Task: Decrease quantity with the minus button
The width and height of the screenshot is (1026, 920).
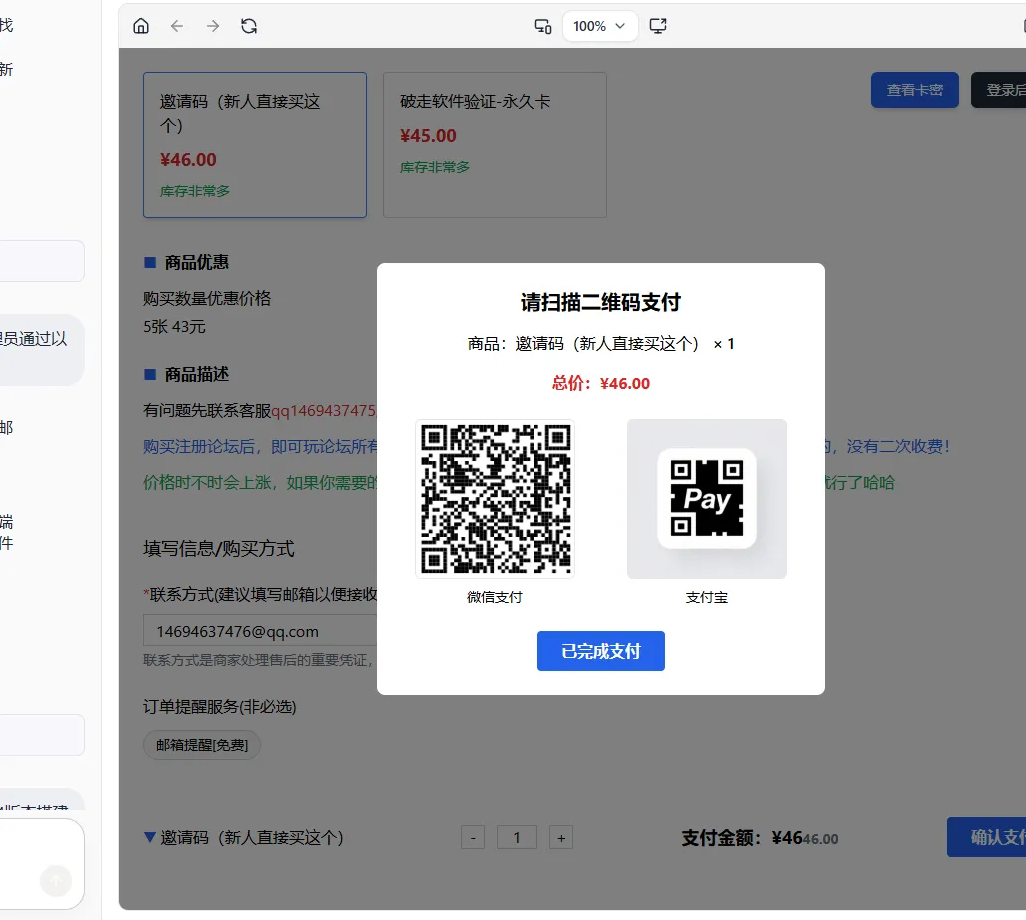Action: (473, 836)
